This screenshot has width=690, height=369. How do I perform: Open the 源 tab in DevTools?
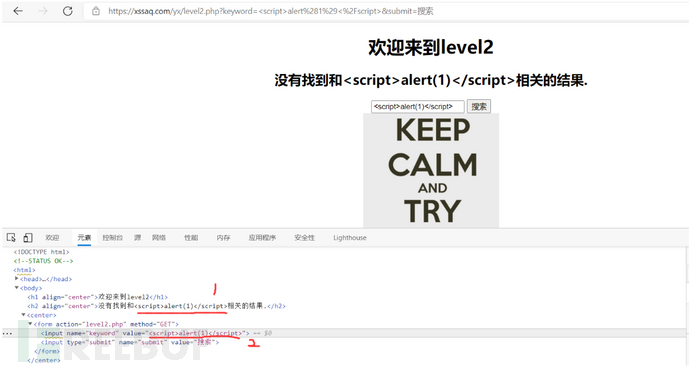(138, 237)
